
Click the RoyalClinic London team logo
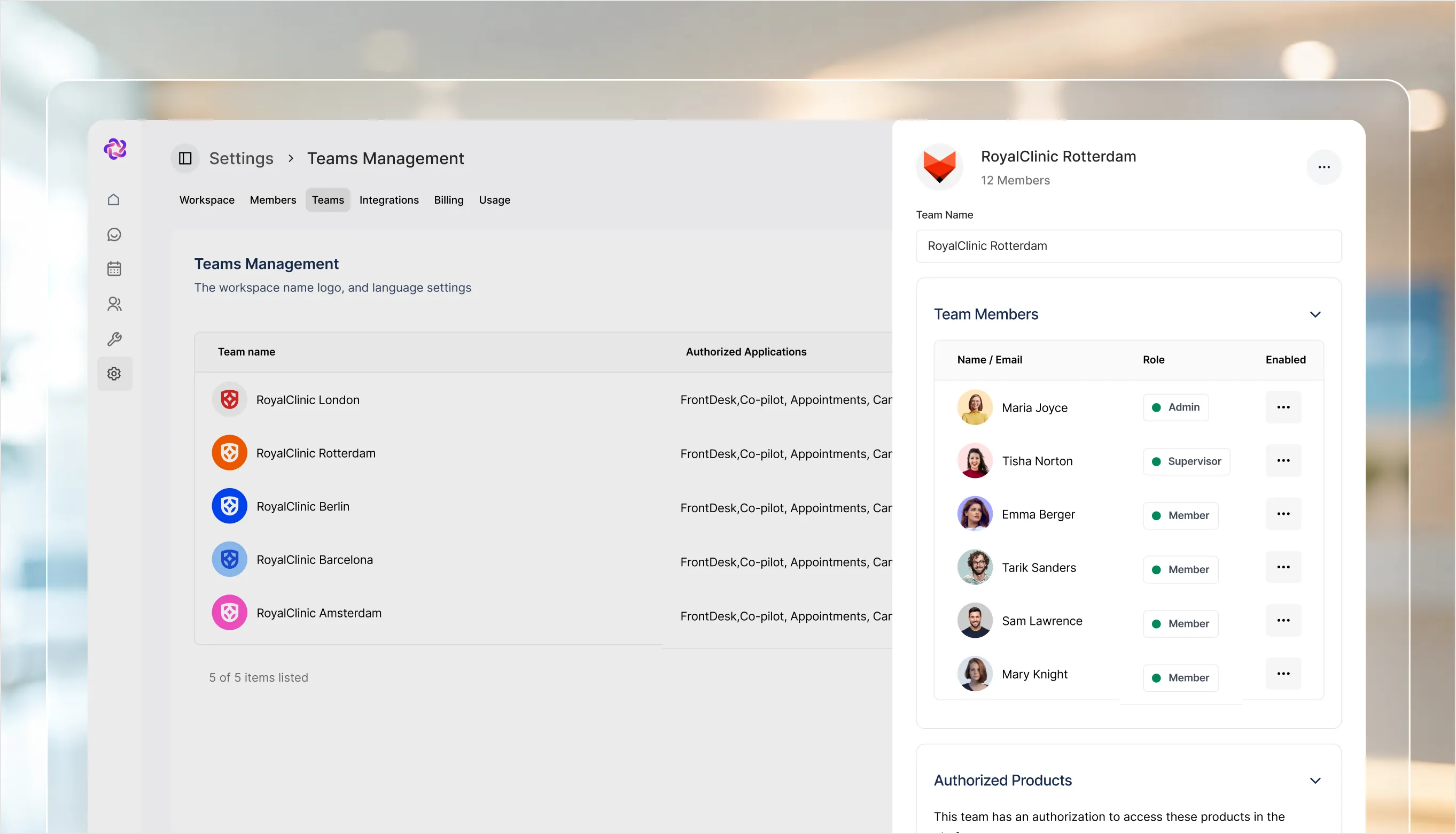[x=230, y=400]
